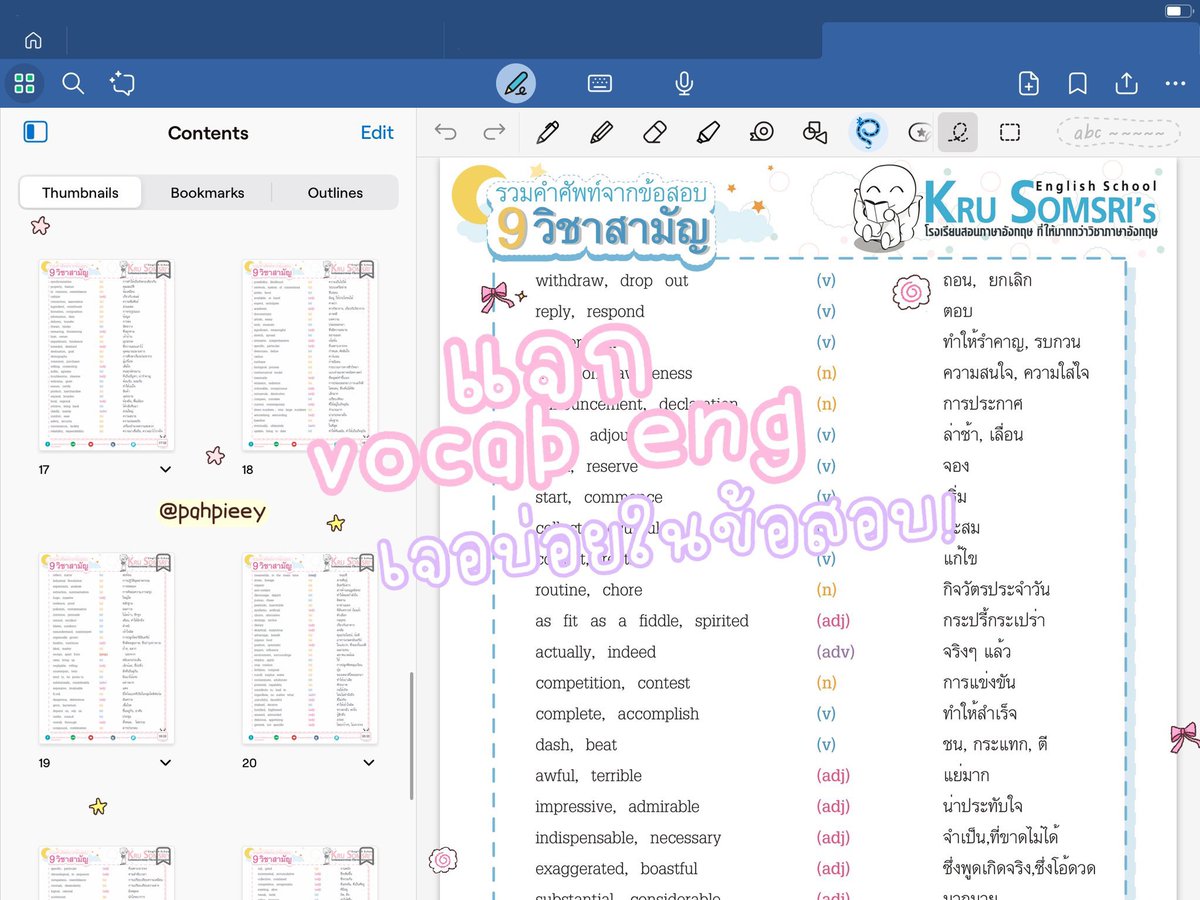This screenshot has height=900, width=1200.
Task: Click the word 'dash, beat'
Action: pos(576,745)
